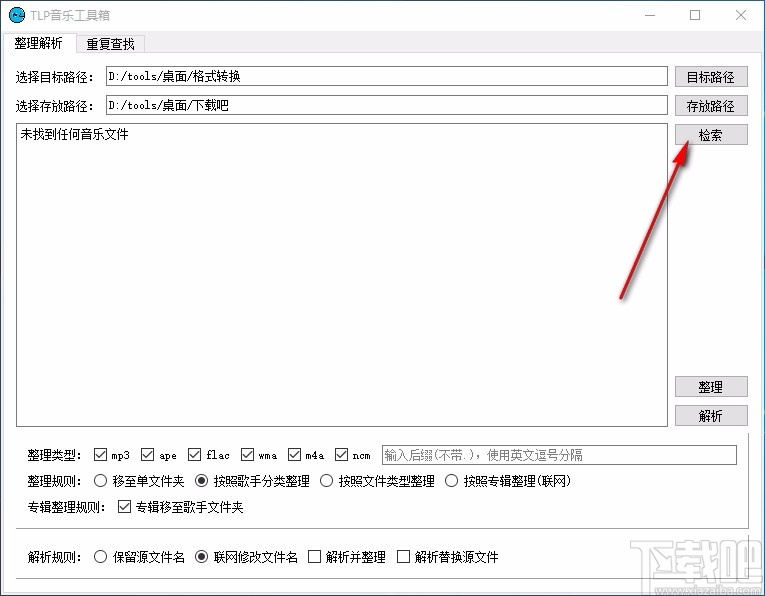Image resolution: width=765 pixels, height=596 pixels.
Task: Click the TLP音乐工具箱 app icon
Action: [x=16, y=15]
